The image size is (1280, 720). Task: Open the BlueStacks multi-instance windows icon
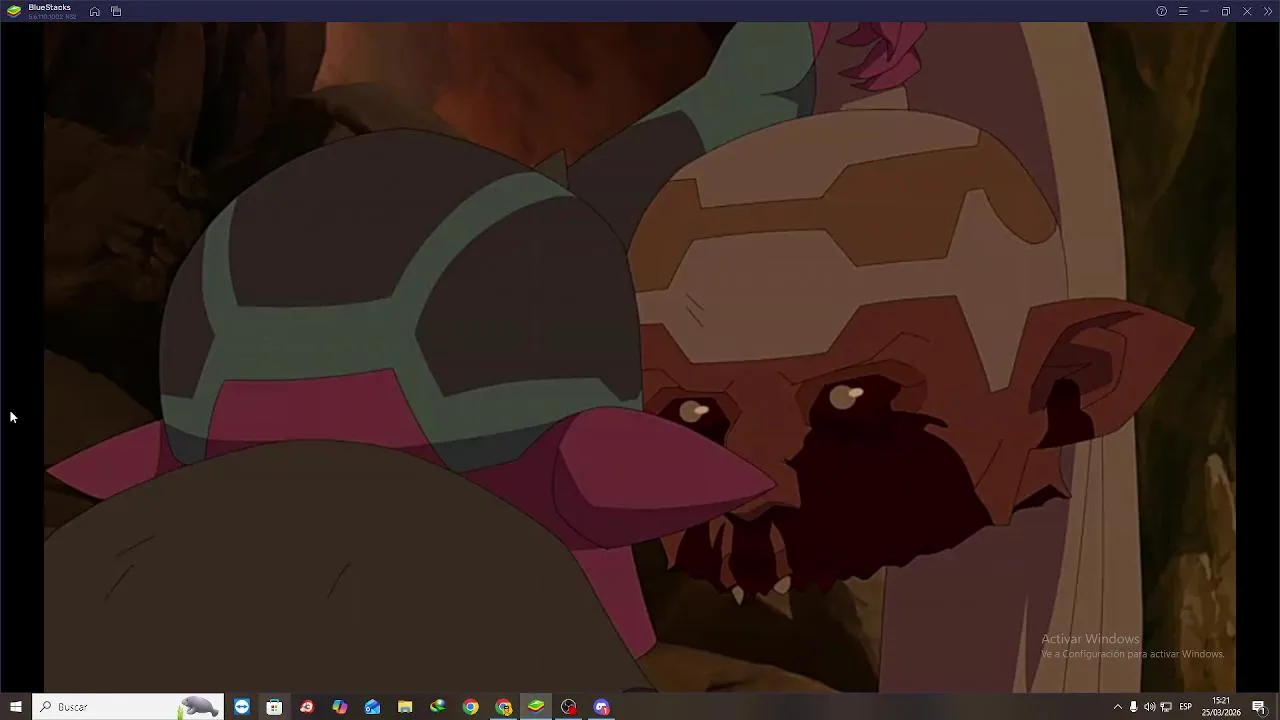[x=116, y=11]
